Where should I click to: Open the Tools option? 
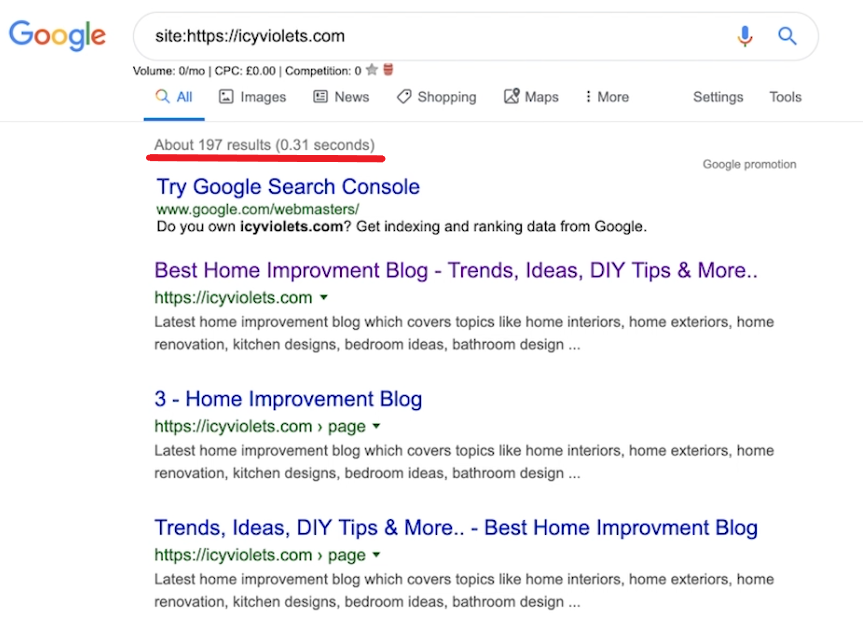[x=785, y=97]
